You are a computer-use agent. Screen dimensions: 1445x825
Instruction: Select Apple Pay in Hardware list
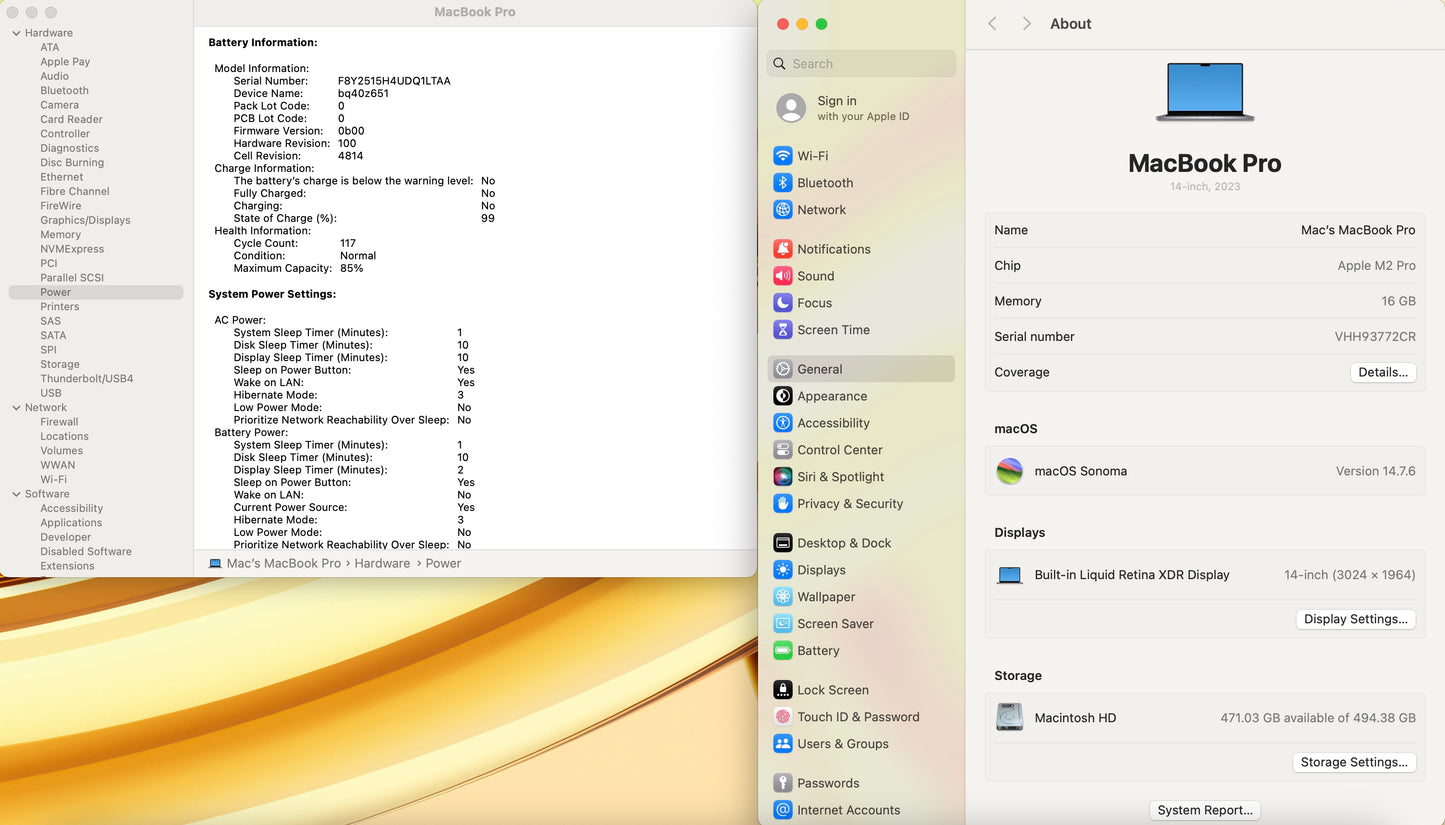(x=65, y=62)
